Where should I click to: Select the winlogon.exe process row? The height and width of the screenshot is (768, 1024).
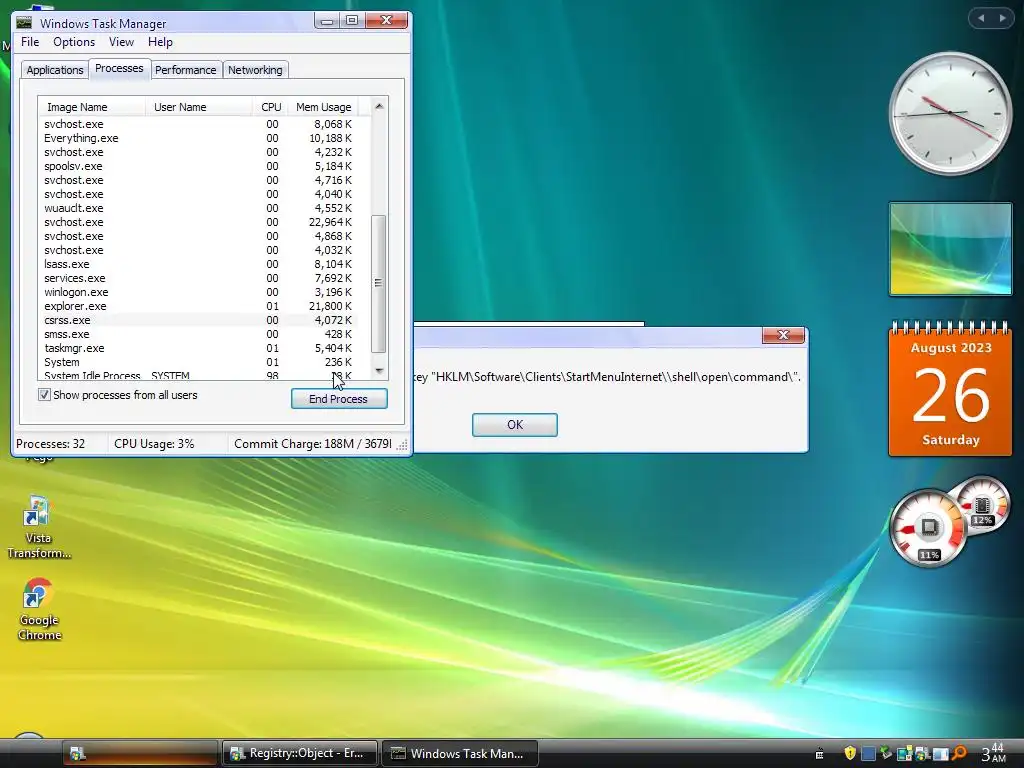click(x=204, y=292)
